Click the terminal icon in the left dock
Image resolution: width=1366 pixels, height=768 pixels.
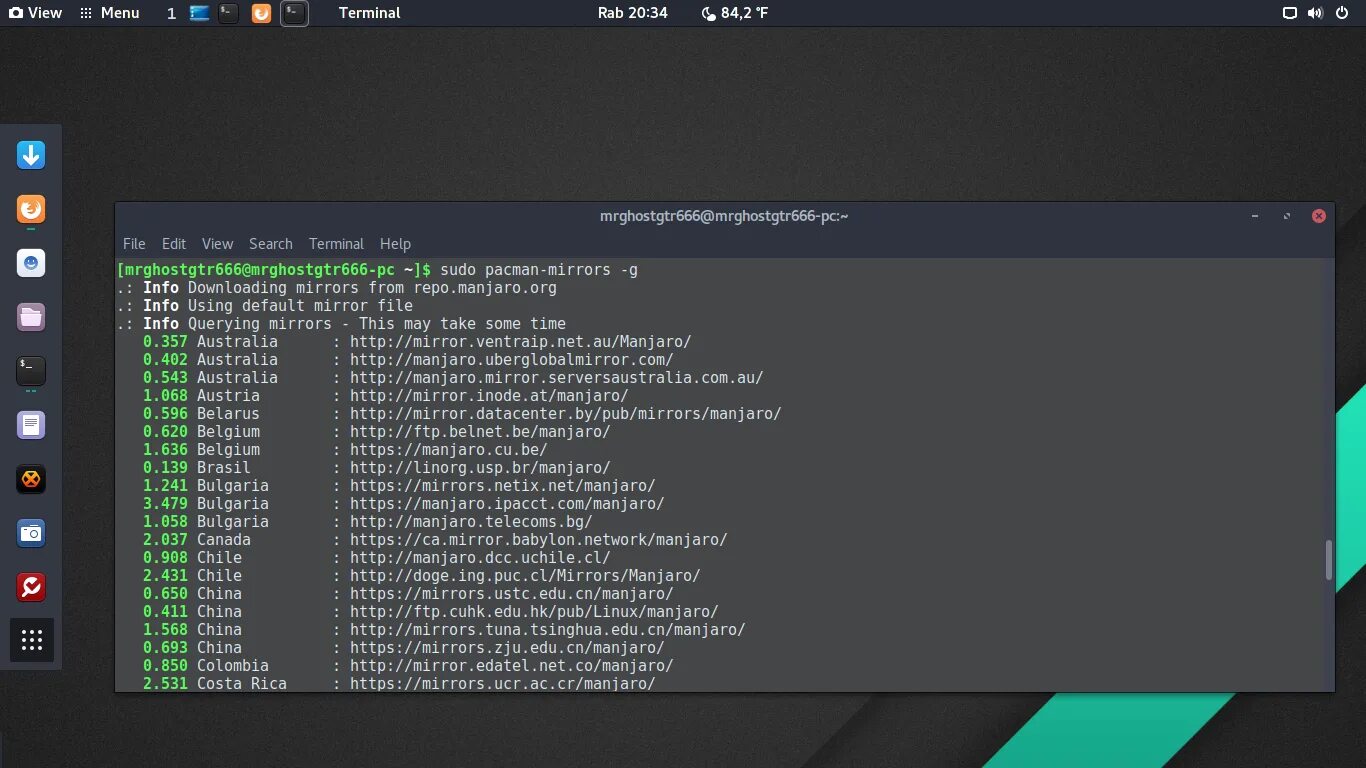tap(31, 371)
